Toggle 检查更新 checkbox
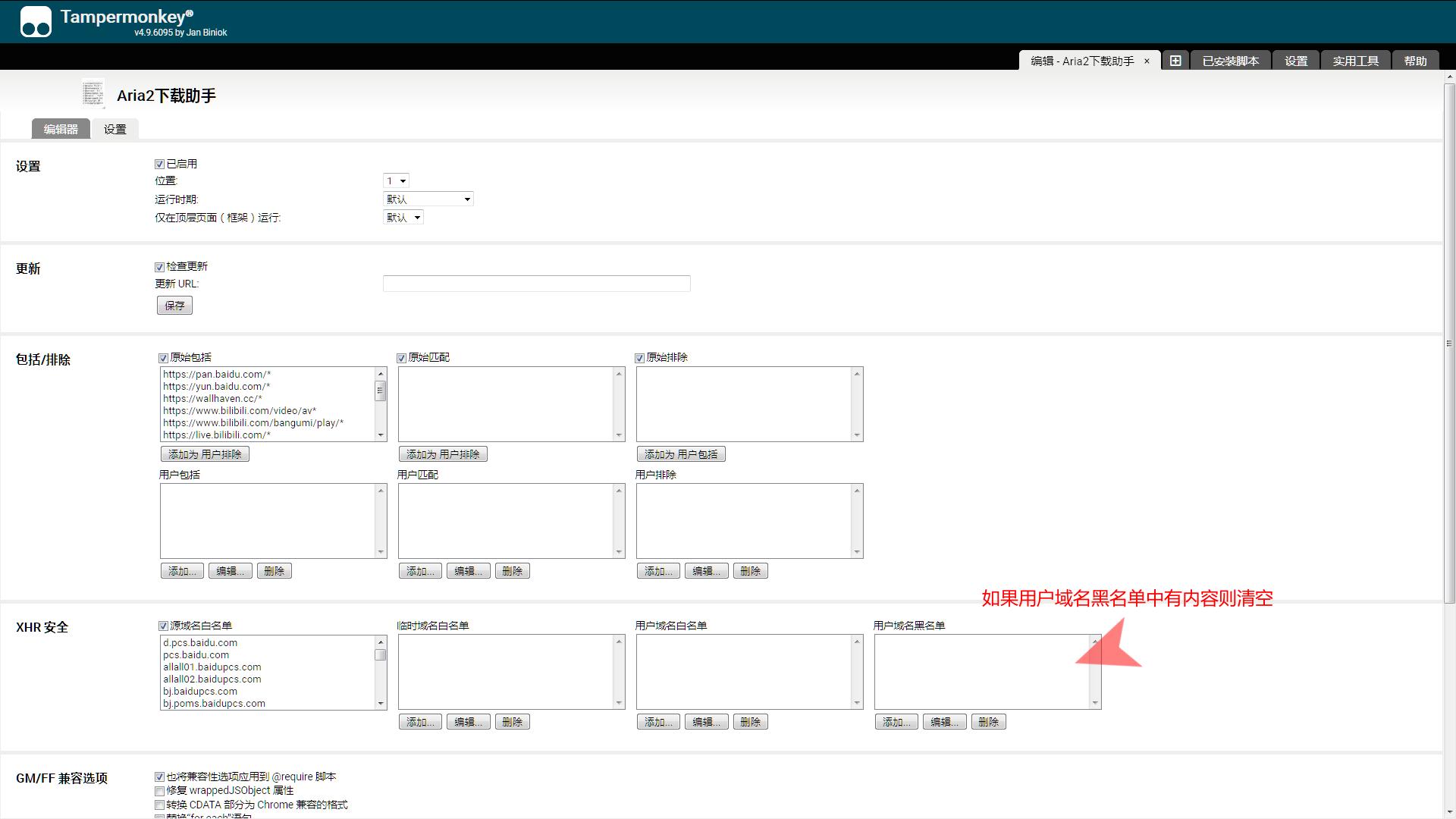The height and width of the screenshot is (819, 1456). point(159,267)
